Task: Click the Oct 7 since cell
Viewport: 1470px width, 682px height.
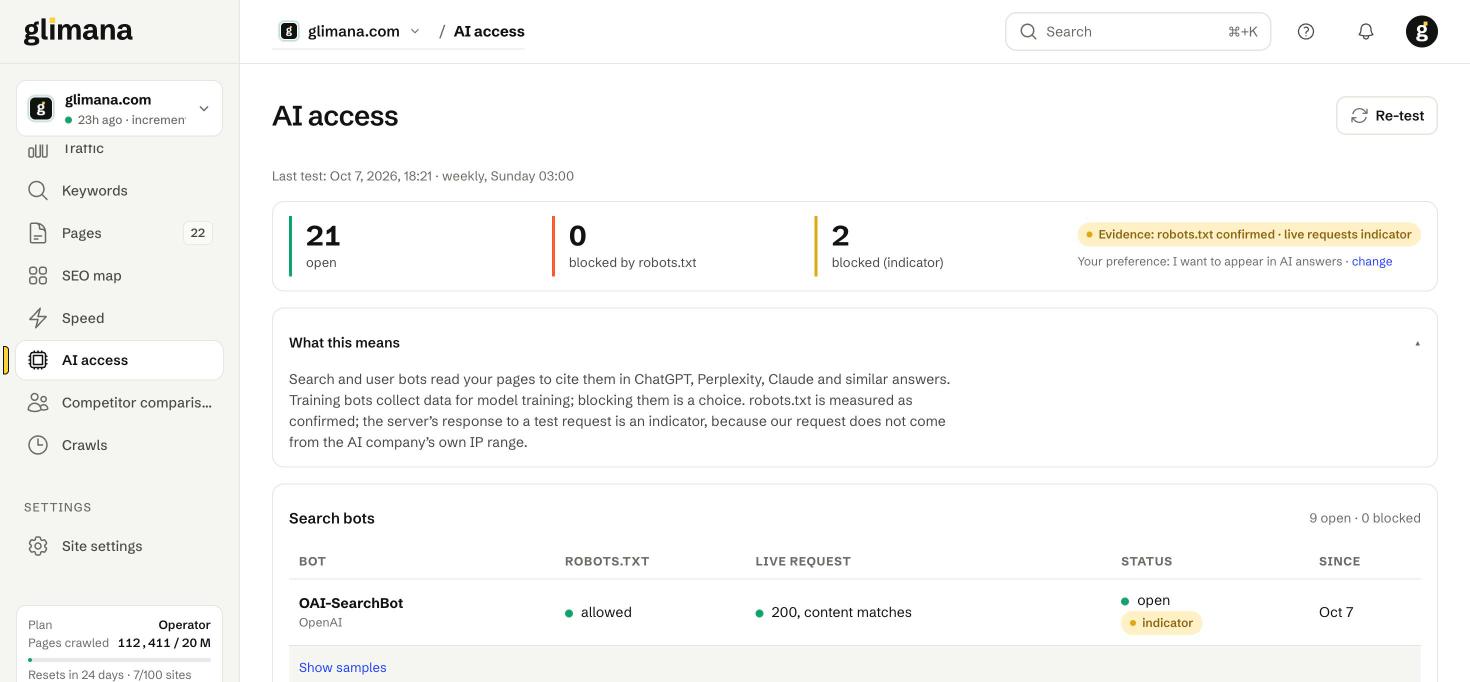Action: (1336, 612)
